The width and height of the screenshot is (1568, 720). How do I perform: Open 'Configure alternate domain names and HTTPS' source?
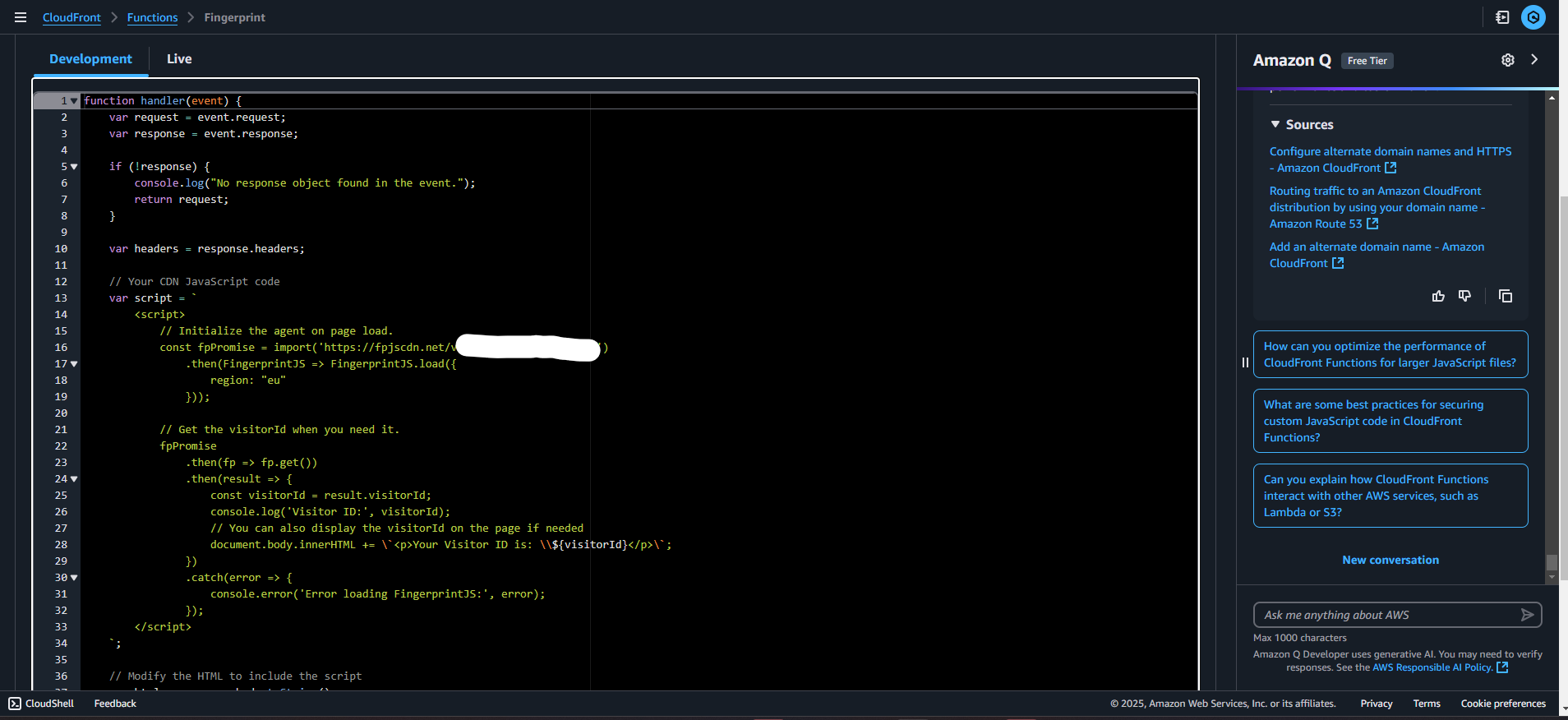click(1390, 159)
